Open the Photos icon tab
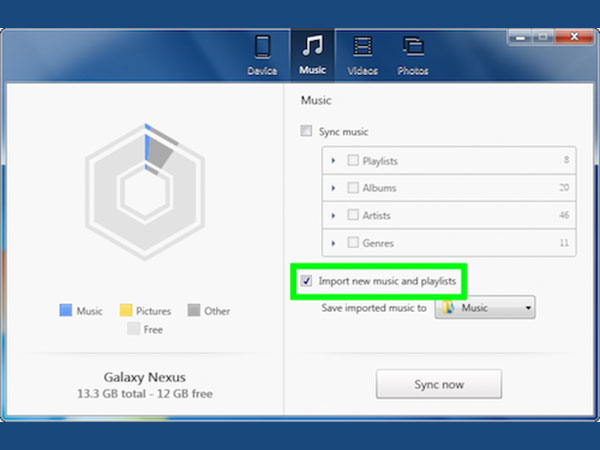The width and height of the screenshot is (600, 450). pyautogui.click(x=412, y=48)
